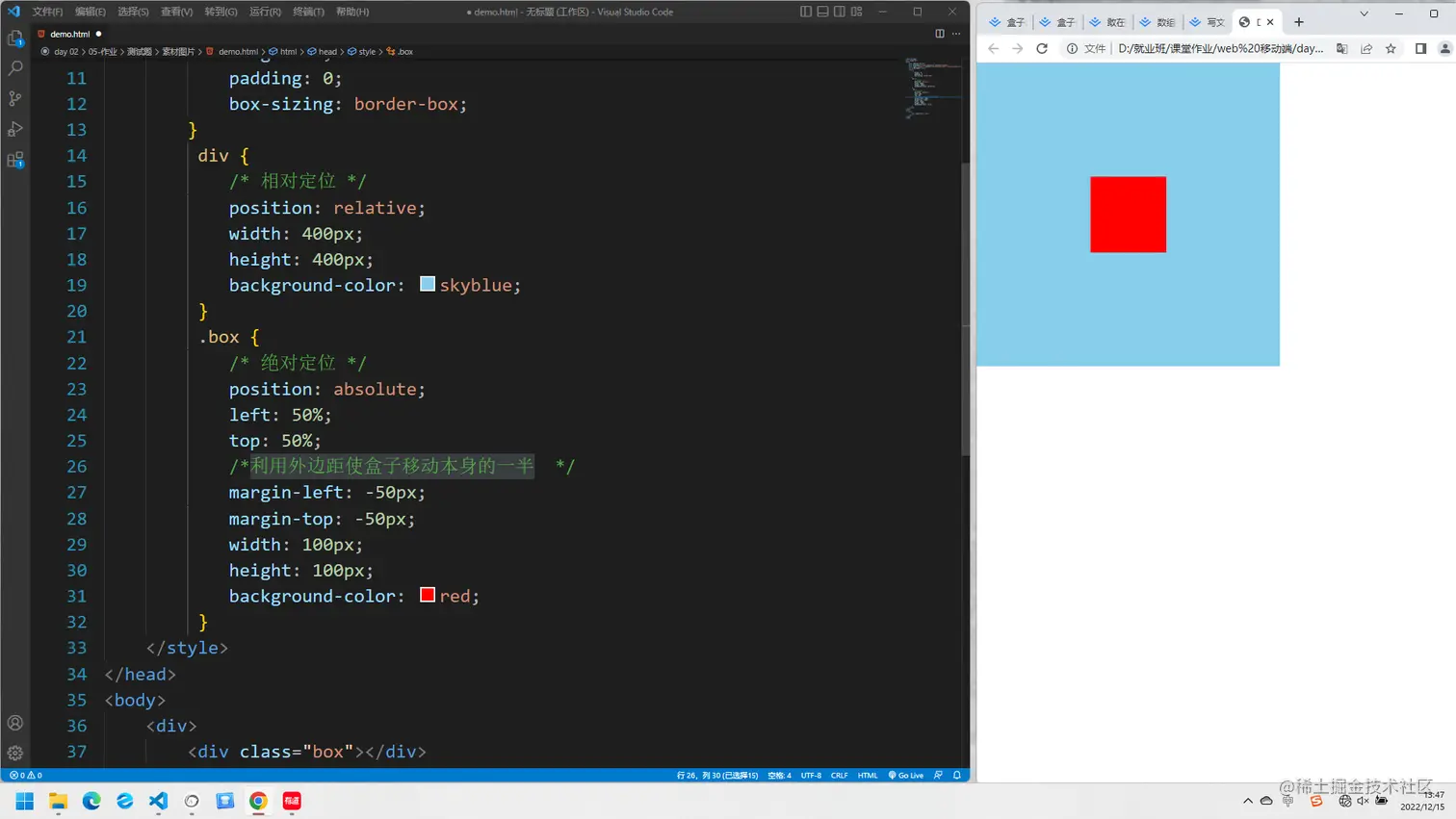
Task: Open Chrome side panel
Action: (1420, 48)
